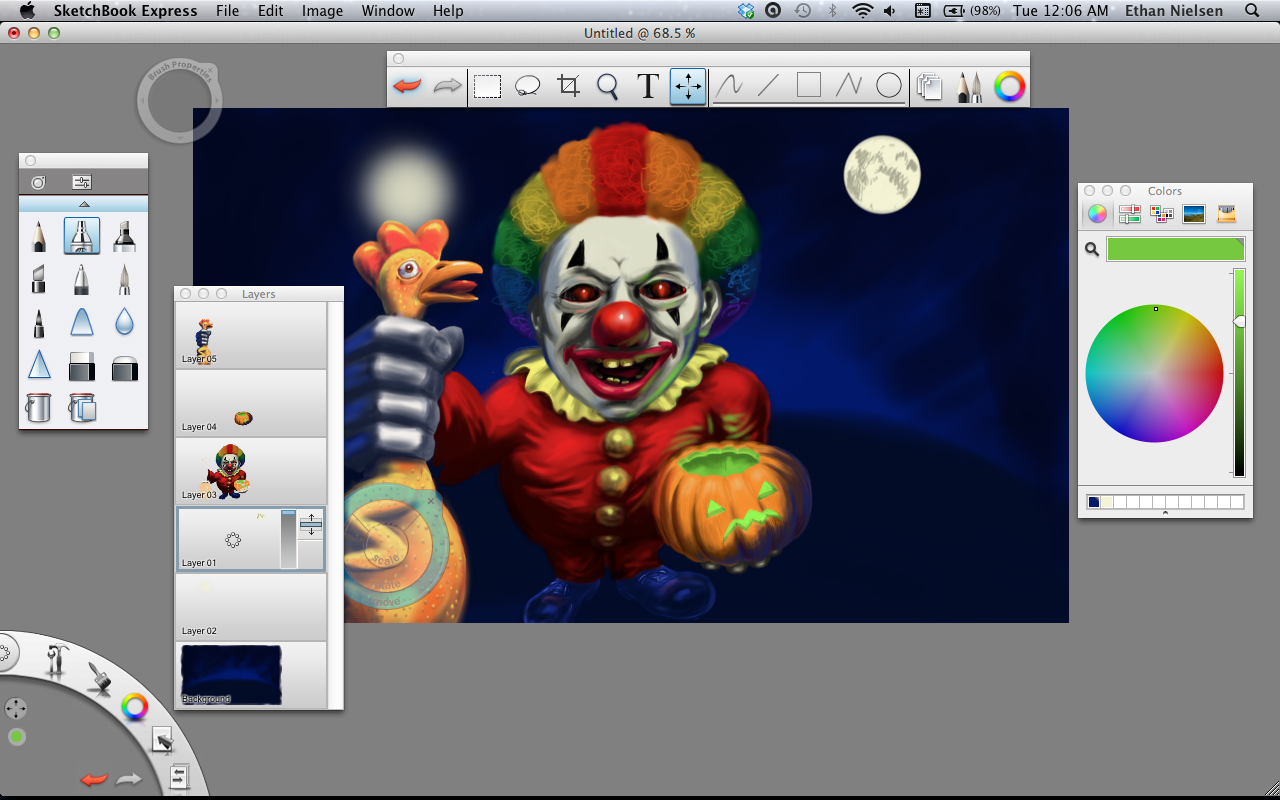1280x800 pixels.
Task: Switch to crayons tab in Colors
Action: (1226, 213)
